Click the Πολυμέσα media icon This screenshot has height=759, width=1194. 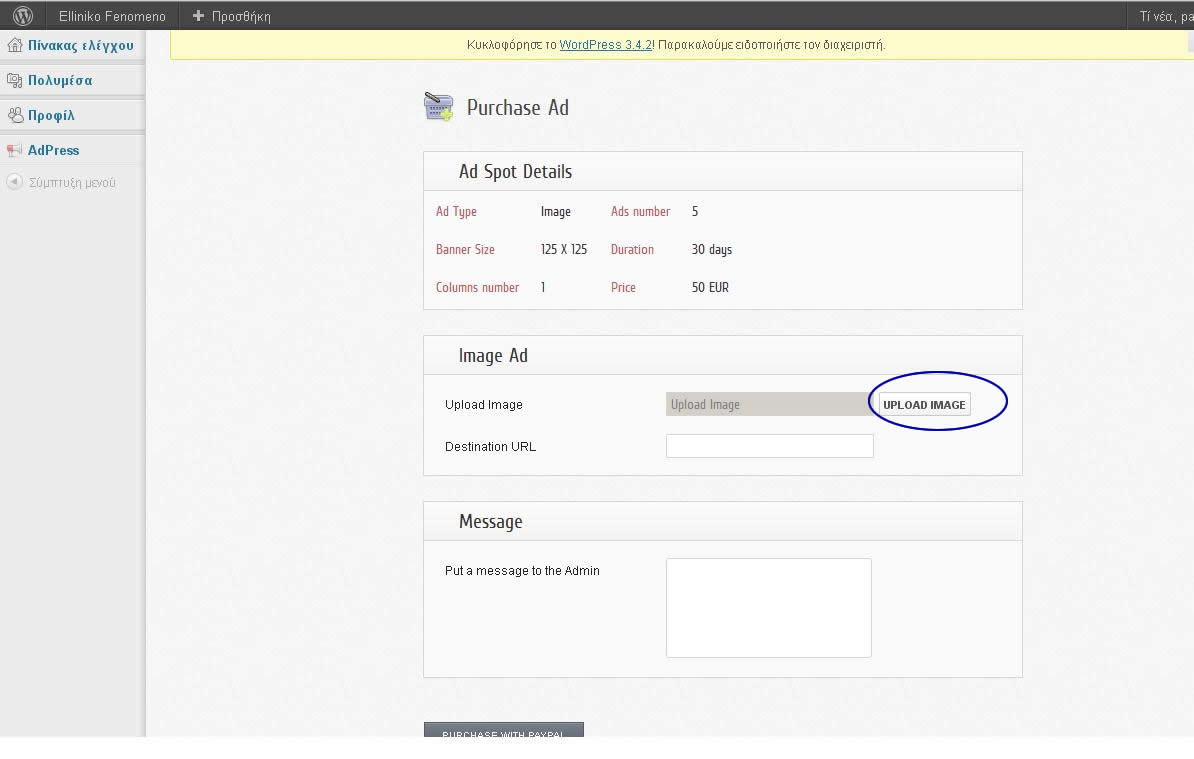click(x=14, y=80)
